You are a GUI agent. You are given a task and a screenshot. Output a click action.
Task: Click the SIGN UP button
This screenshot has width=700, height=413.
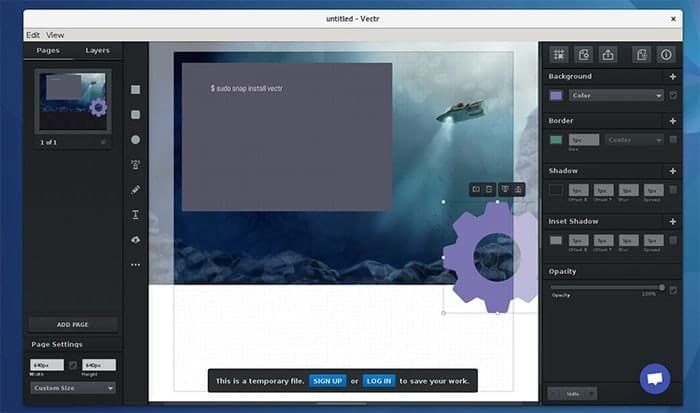(328, 381)
